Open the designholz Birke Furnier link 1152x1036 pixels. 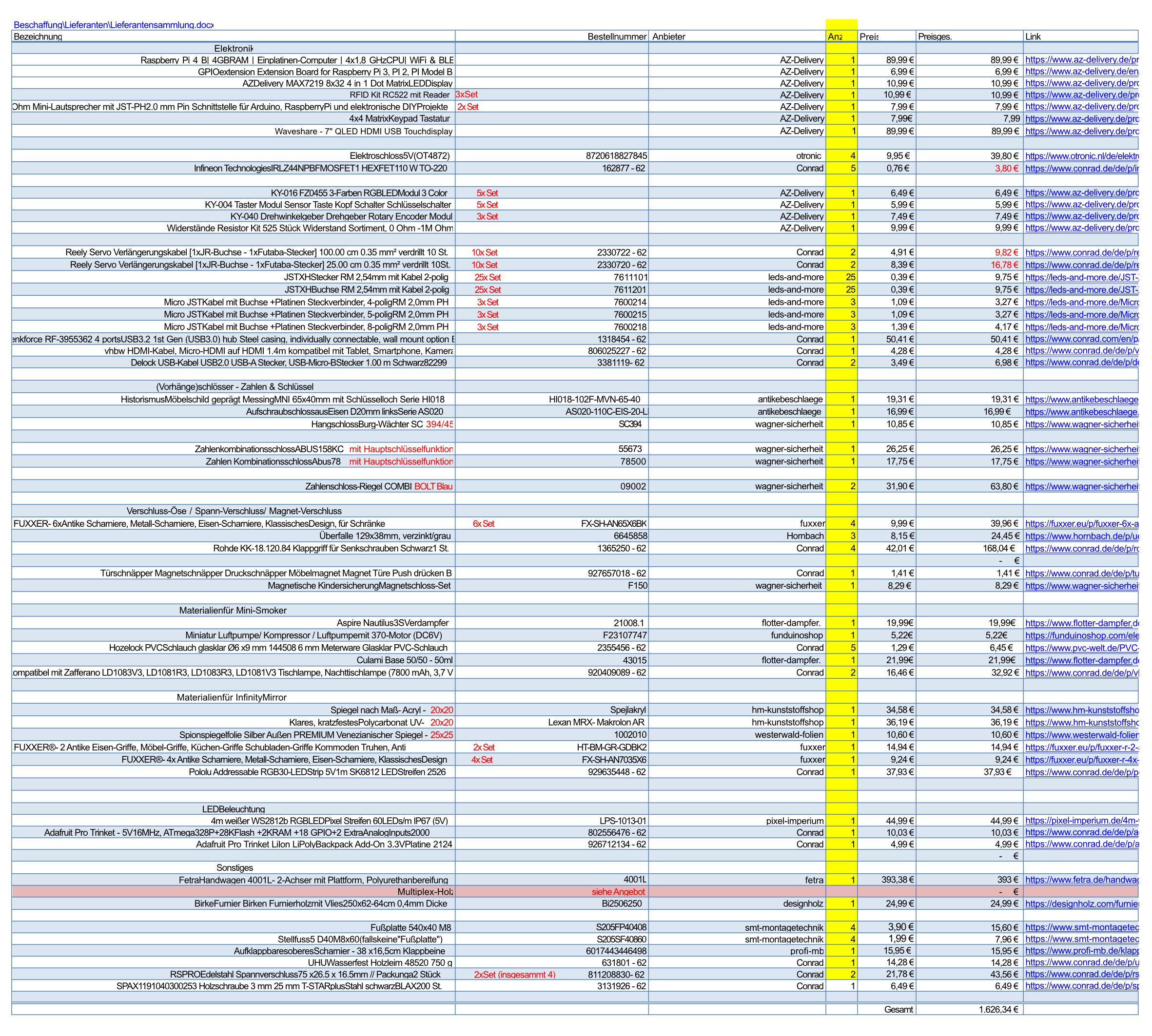click(1081, 904)
